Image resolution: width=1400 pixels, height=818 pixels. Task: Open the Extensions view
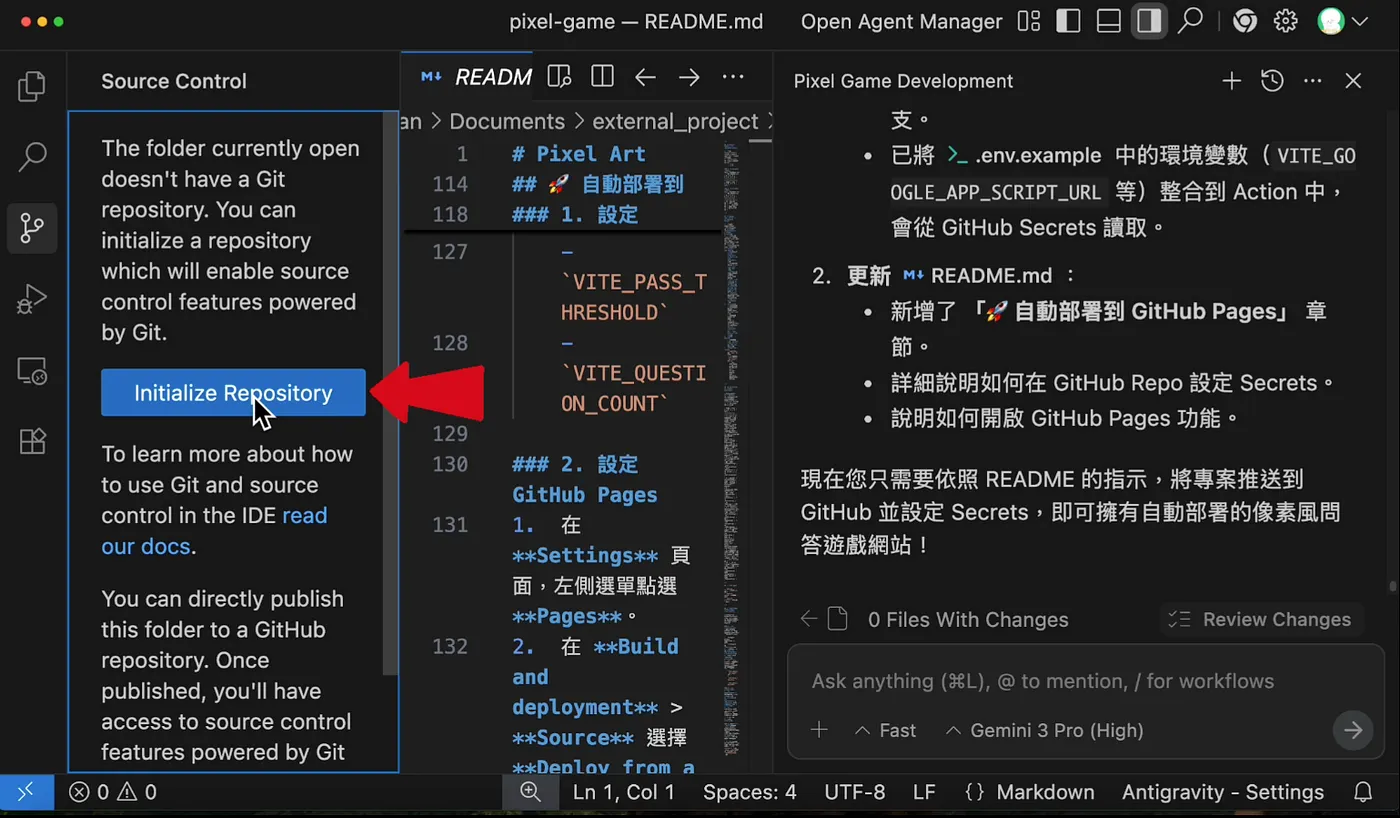tap(32, 441)
